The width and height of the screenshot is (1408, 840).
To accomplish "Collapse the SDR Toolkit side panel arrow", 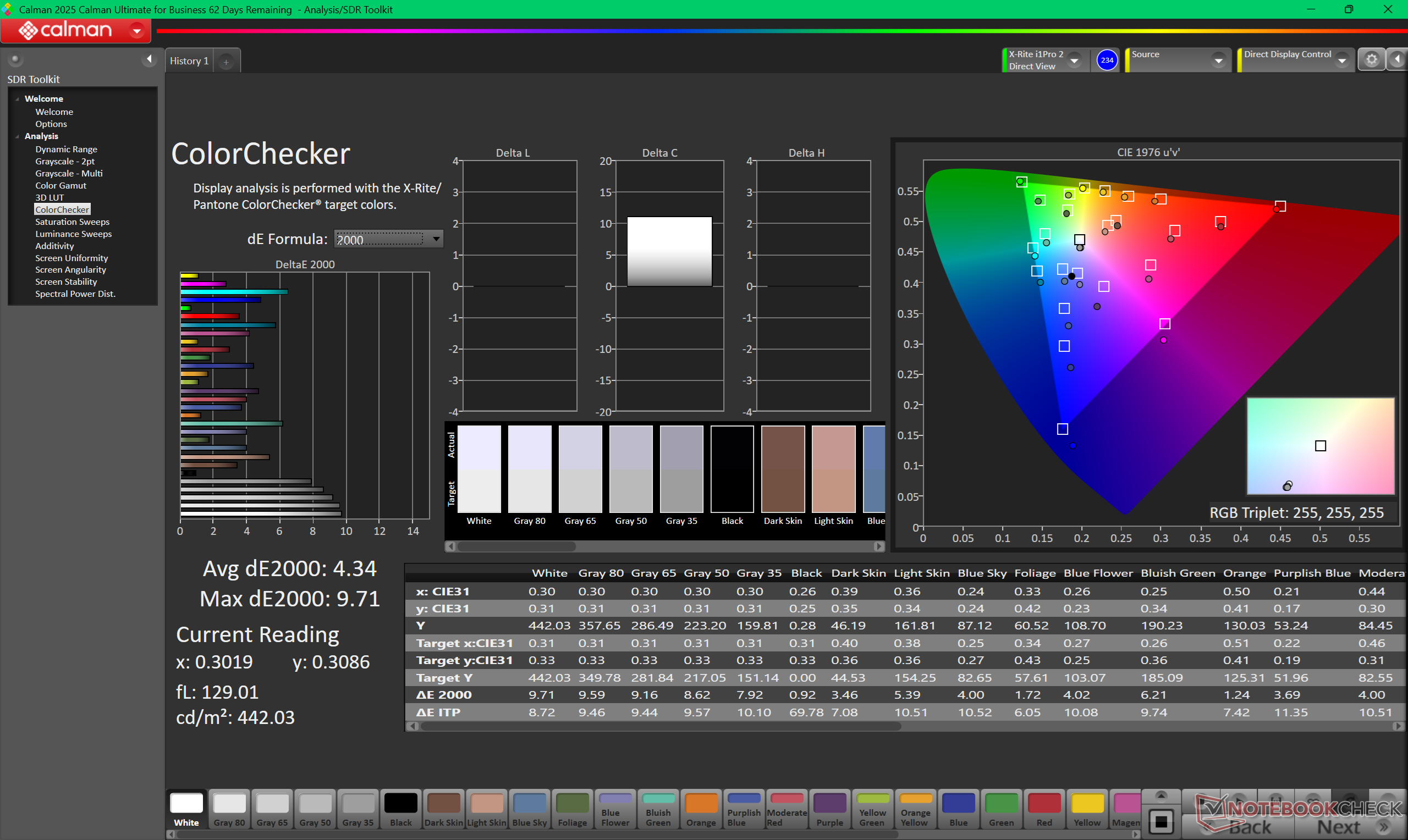I will pos(149,59).
